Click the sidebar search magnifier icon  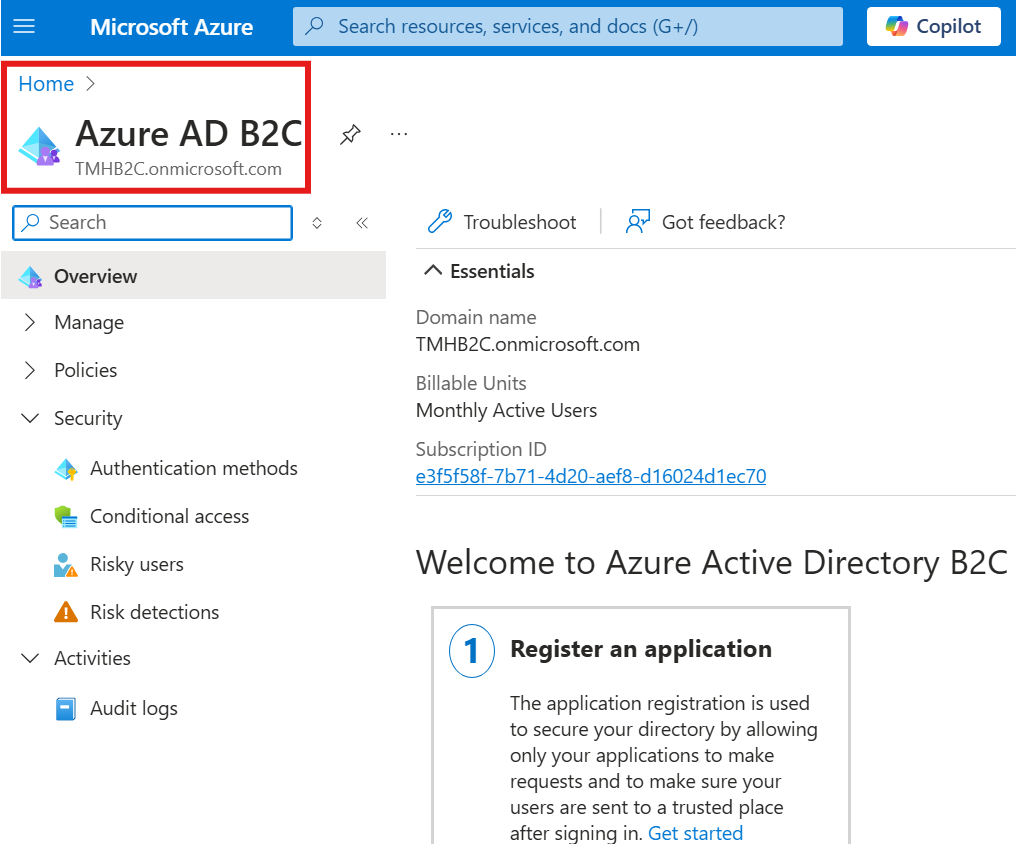[x=30, y=223]
